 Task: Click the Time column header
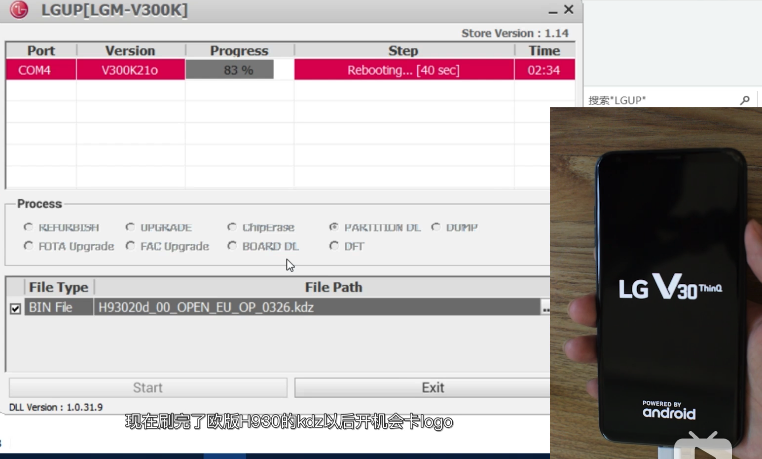pyautogui.click(x=544, y=51)
